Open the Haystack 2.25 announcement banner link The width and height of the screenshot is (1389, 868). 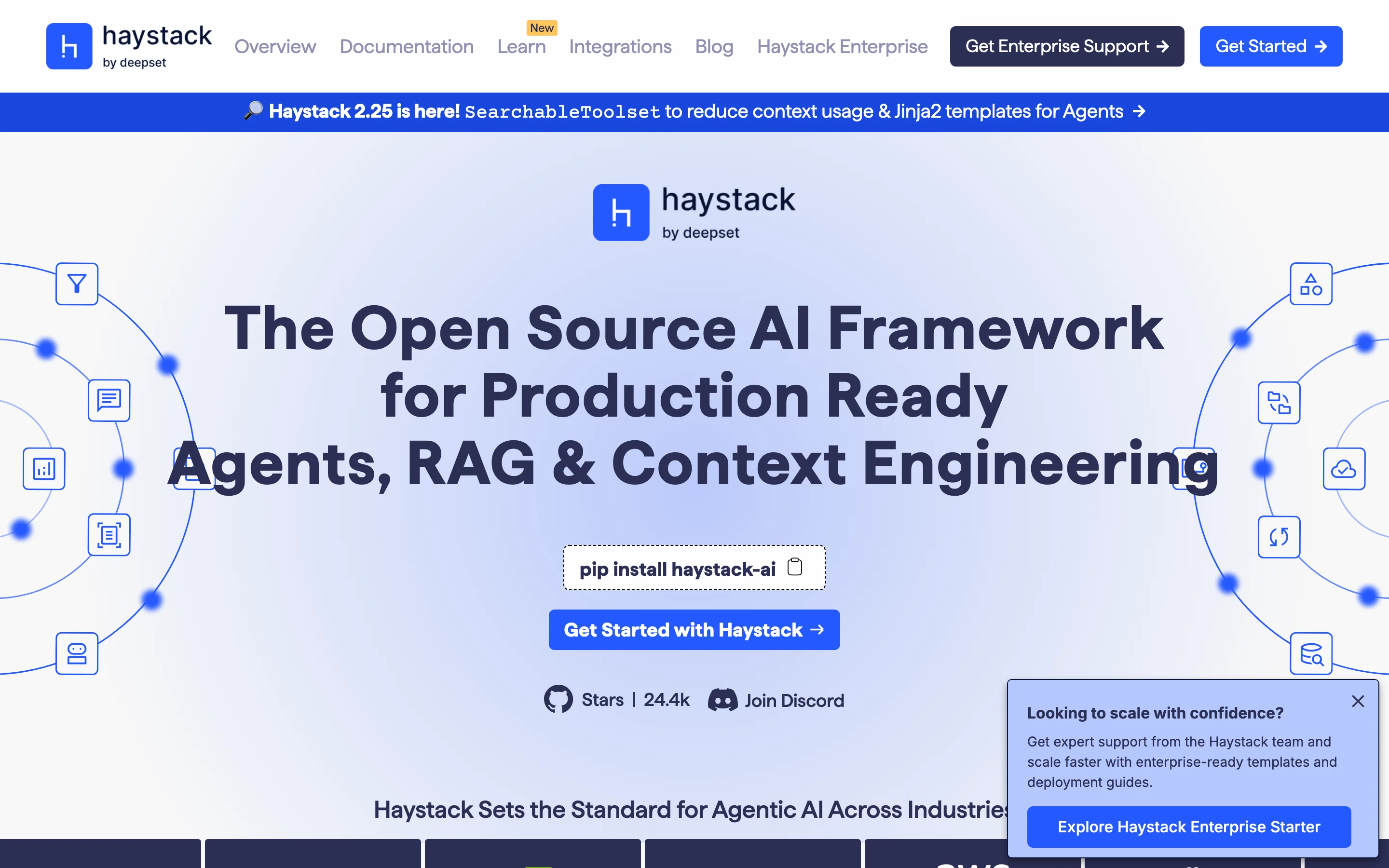(694, 112)
